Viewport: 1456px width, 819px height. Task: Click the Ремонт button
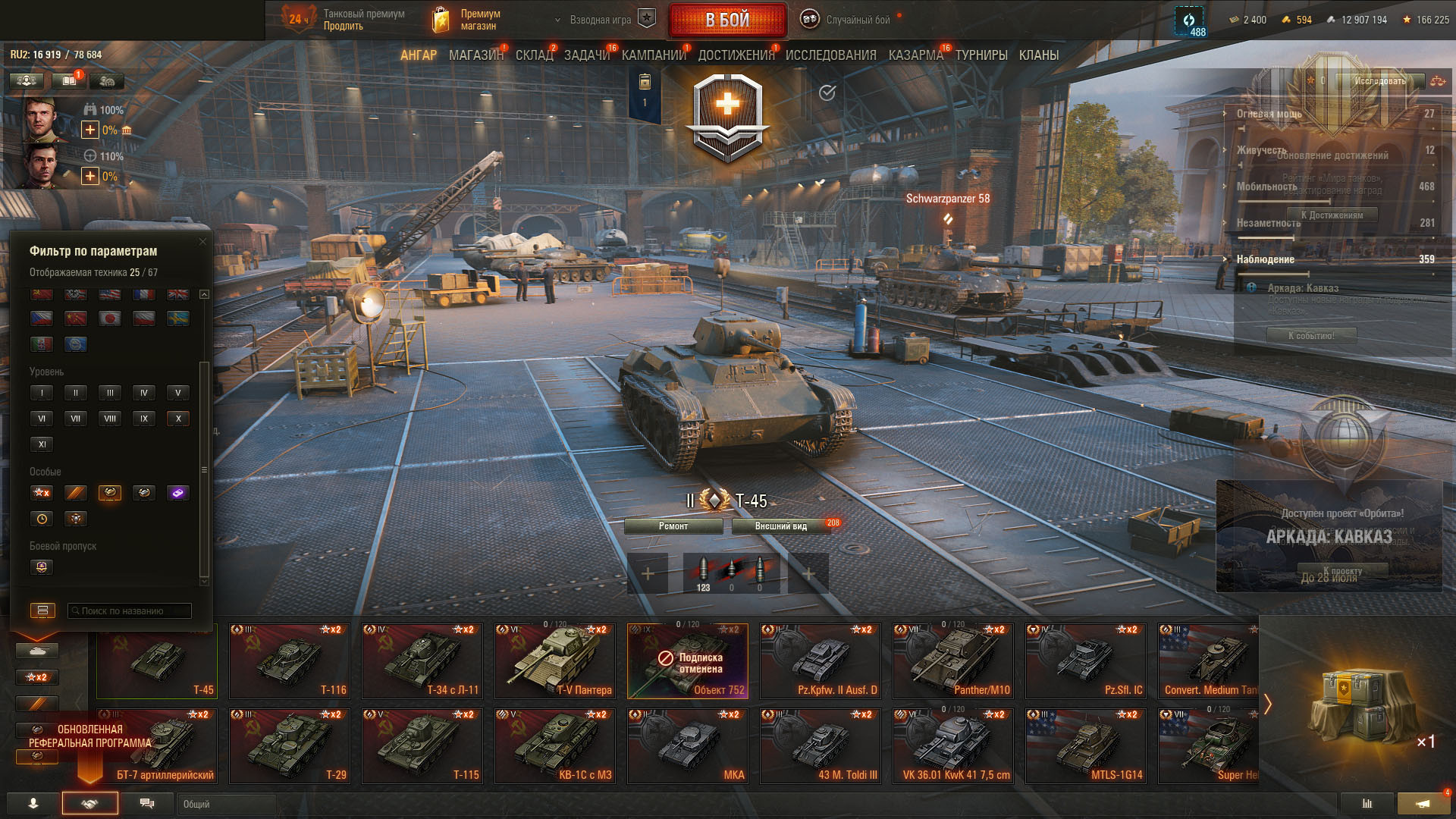673,526
